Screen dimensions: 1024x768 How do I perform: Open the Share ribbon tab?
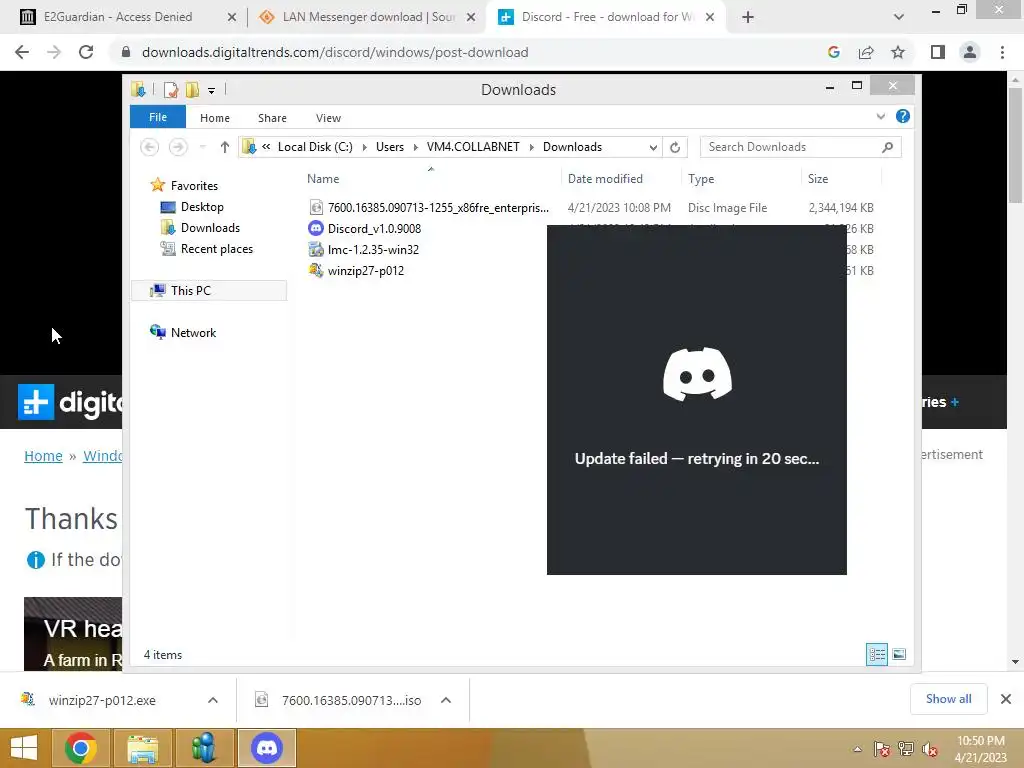pyautogui.click(x=272, y=118)
